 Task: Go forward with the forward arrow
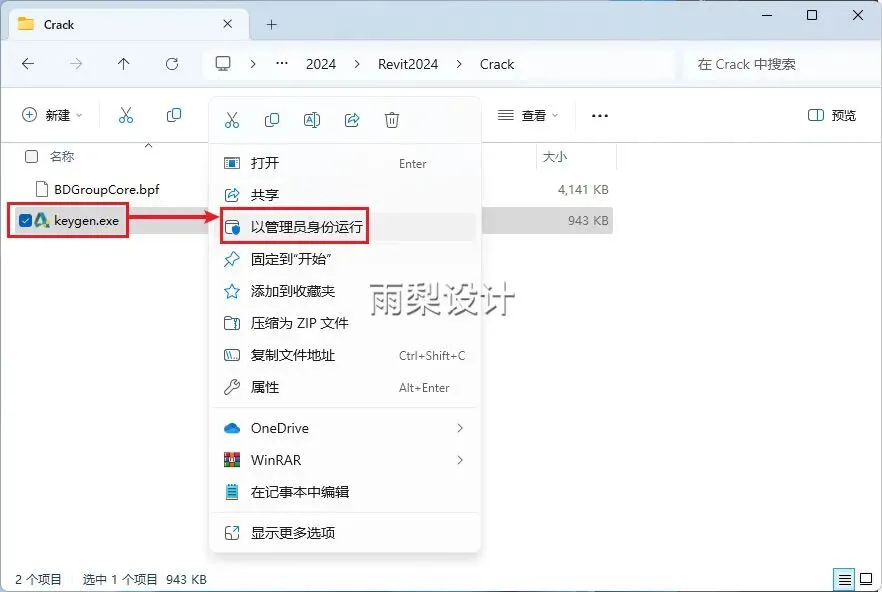click(76, 64)
